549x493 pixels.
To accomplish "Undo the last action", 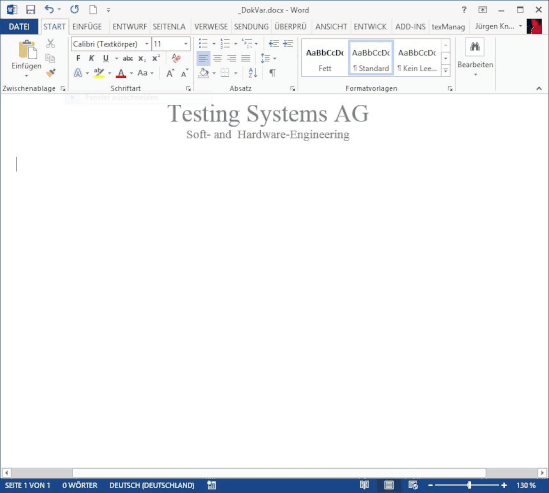I will (49, 9).
